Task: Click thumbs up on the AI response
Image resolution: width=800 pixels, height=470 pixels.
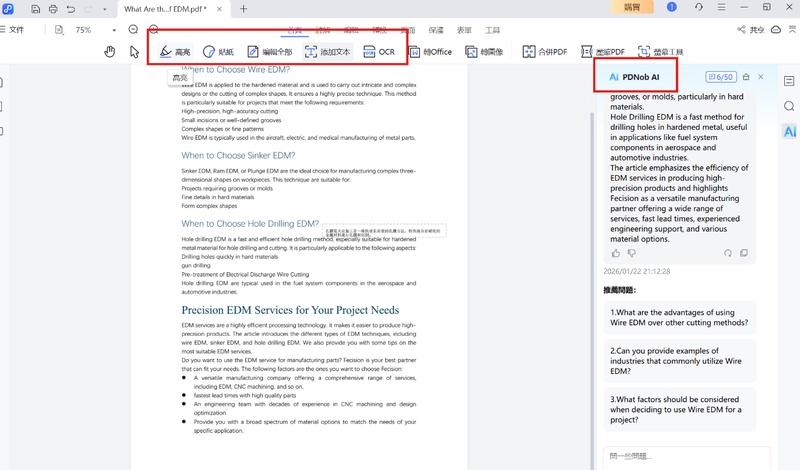Action: pyautogui.click(x=616, y=253)
